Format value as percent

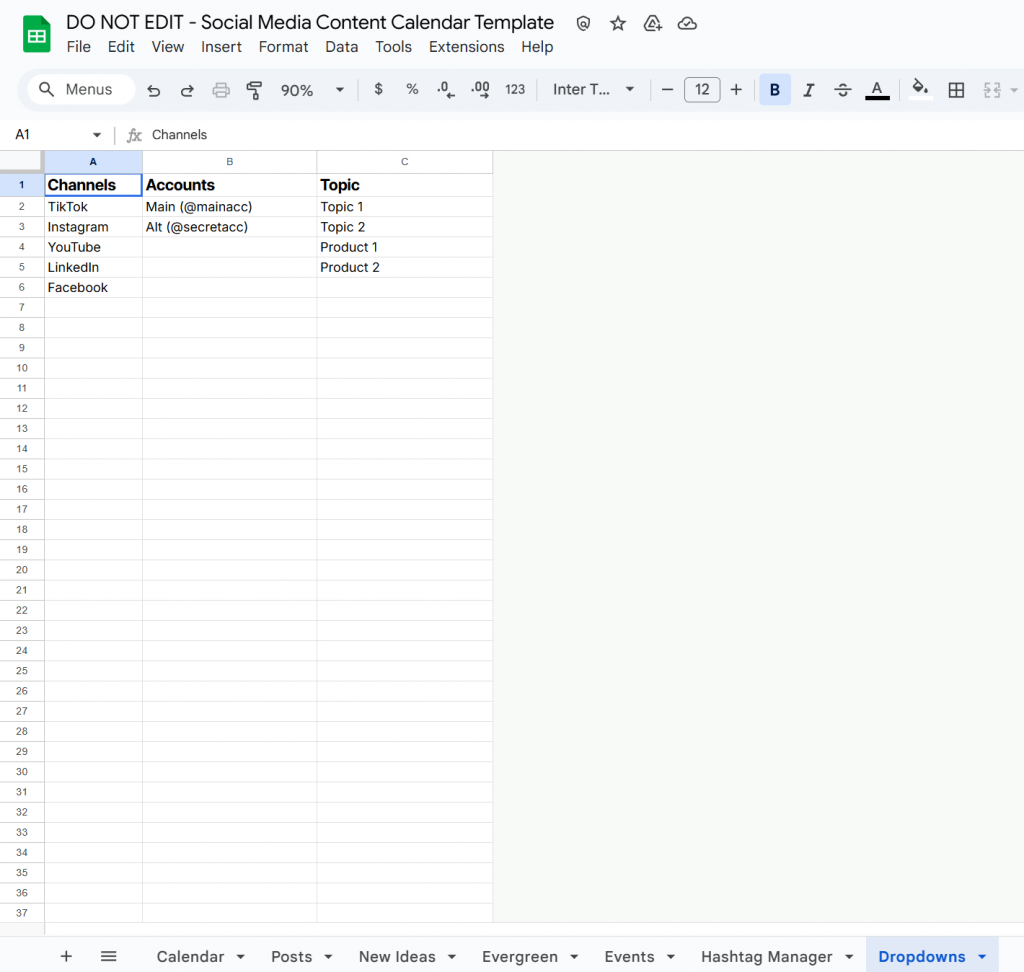(412, 89)
